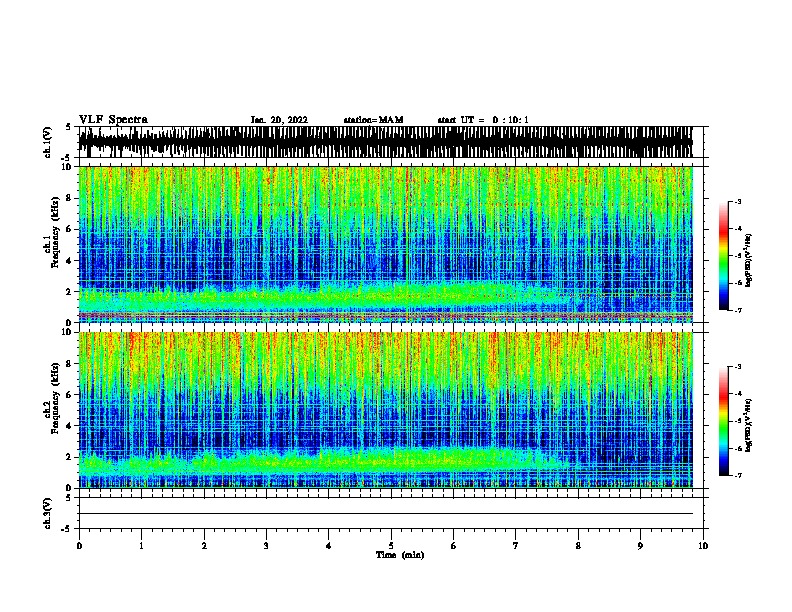The image size is (792, 612).
Task: Click the -7 label on ch.2 colorbar
Action: pyautogui.click(x=737, y=475)
